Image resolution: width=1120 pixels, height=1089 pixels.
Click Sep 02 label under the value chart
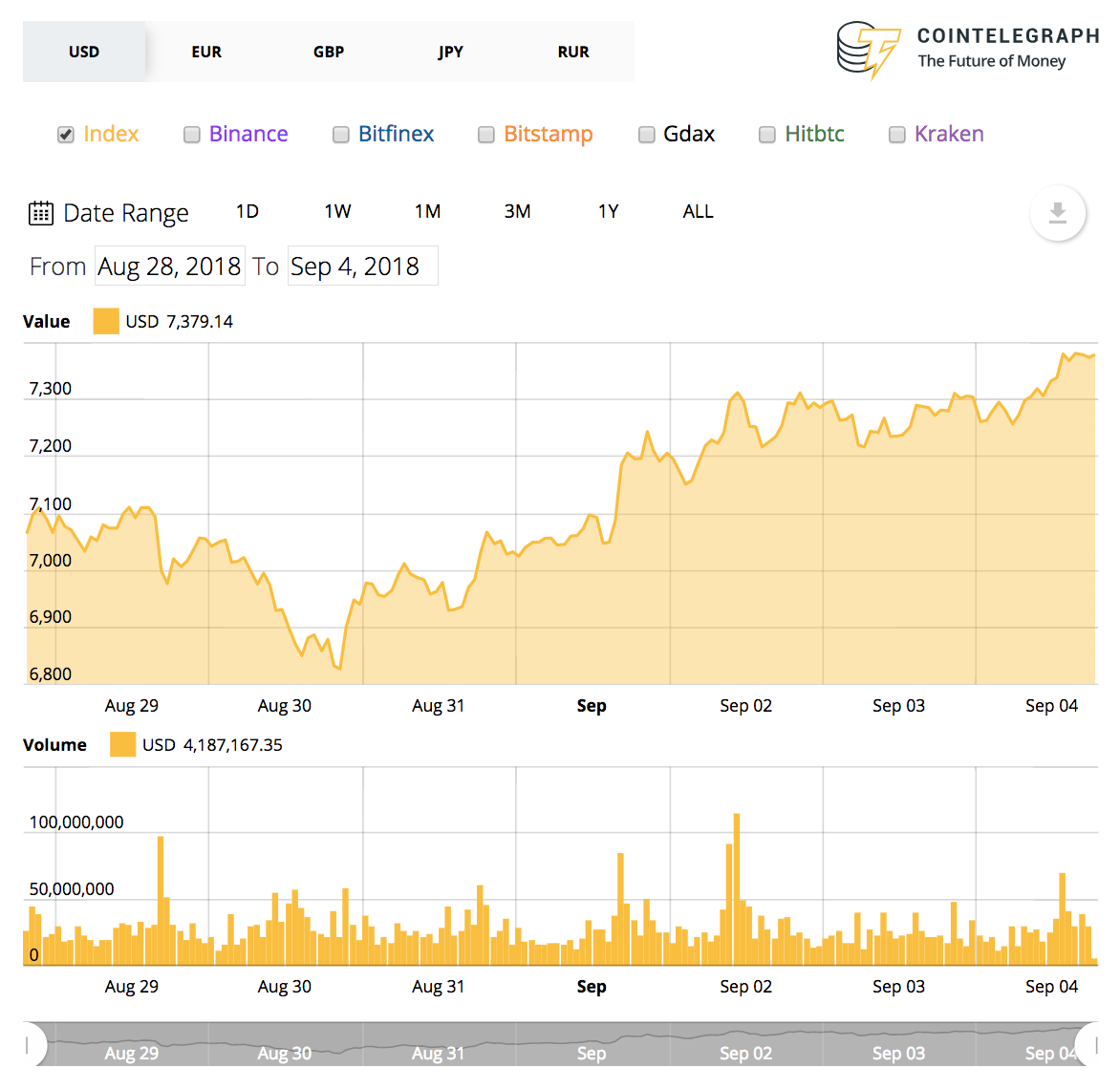(x=745, y=706)
